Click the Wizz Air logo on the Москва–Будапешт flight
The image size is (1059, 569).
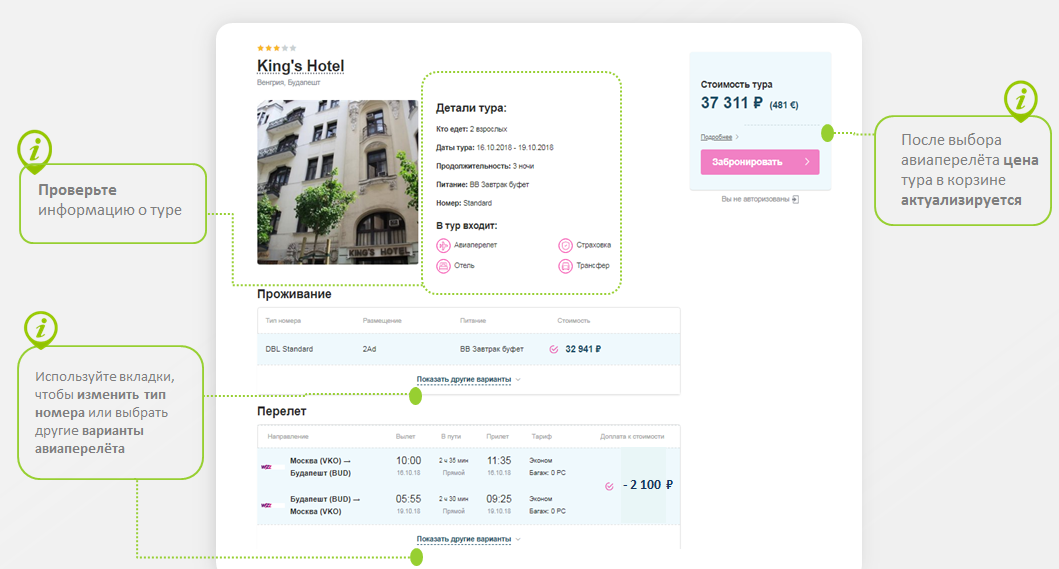pos(267,467)
